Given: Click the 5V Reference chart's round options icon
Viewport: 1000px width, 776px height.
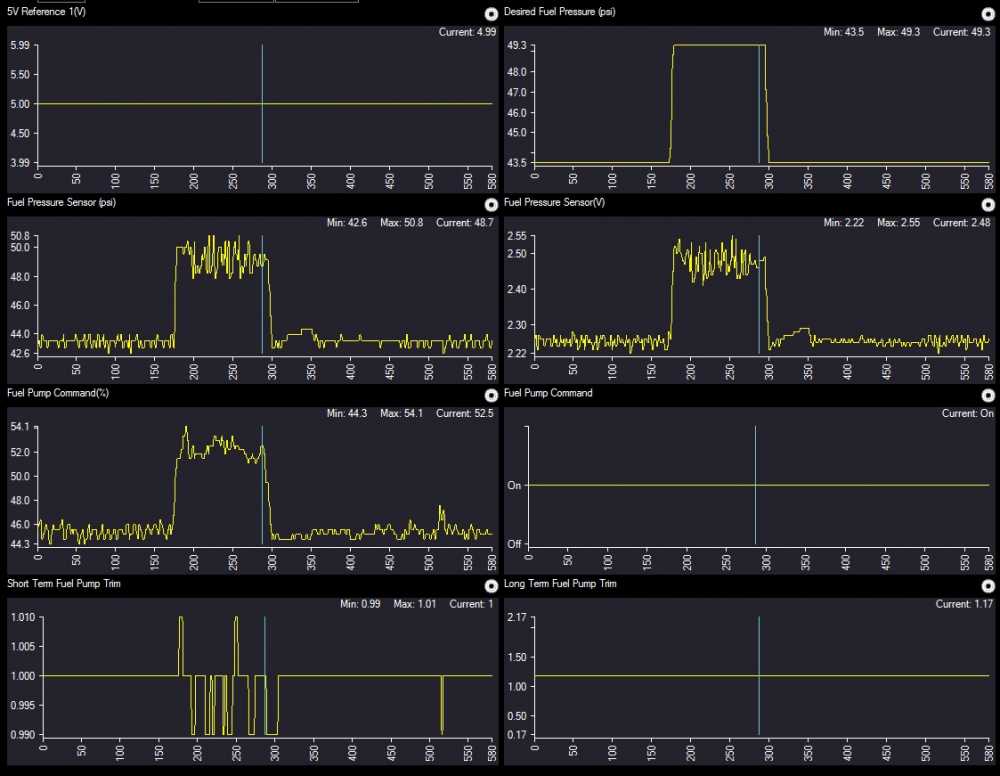Looking at the screenshot, I should (x=491, y=14).
